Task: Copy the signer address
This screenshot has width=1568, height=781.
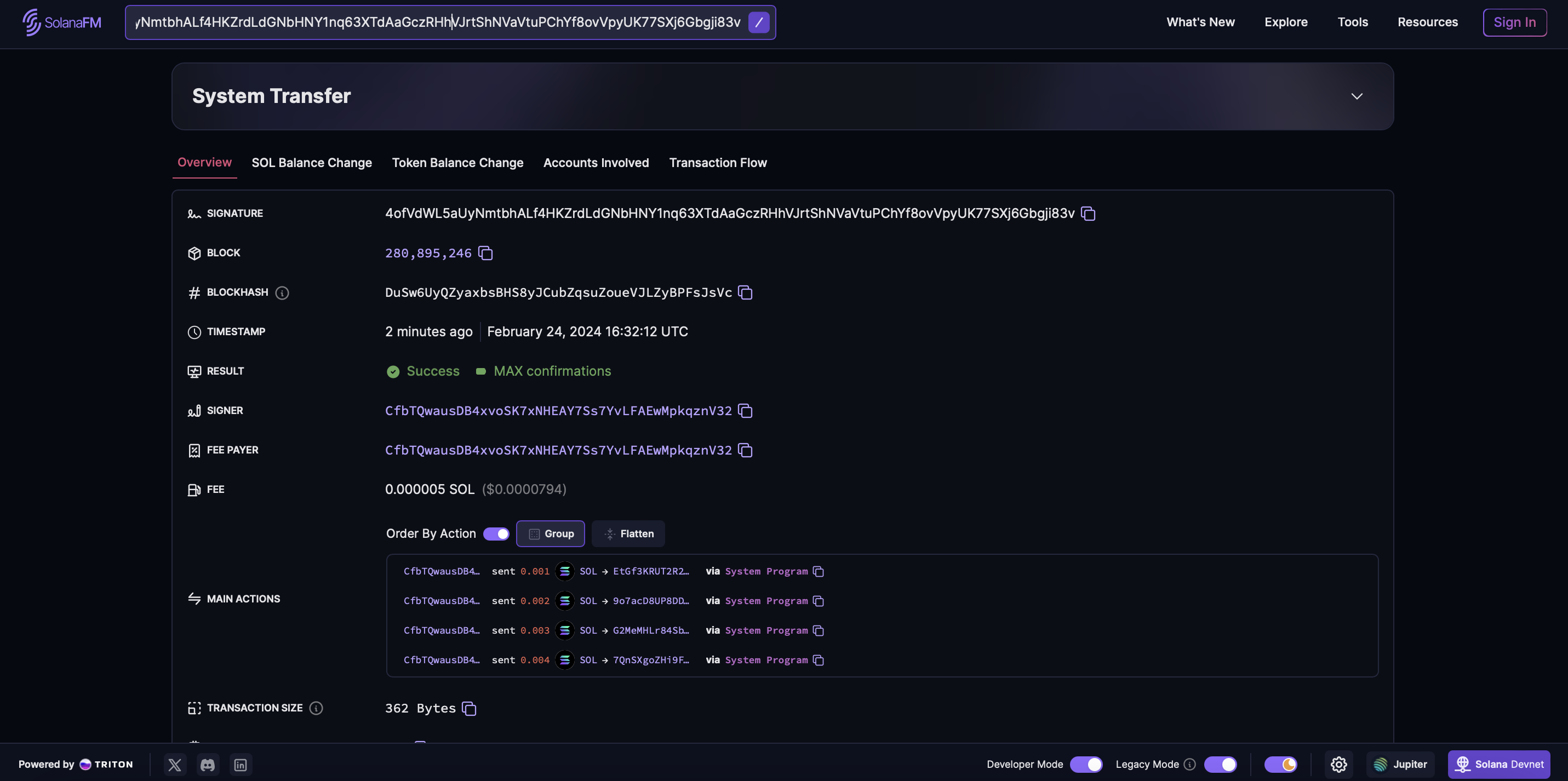Action: click(x=746, y=411)
